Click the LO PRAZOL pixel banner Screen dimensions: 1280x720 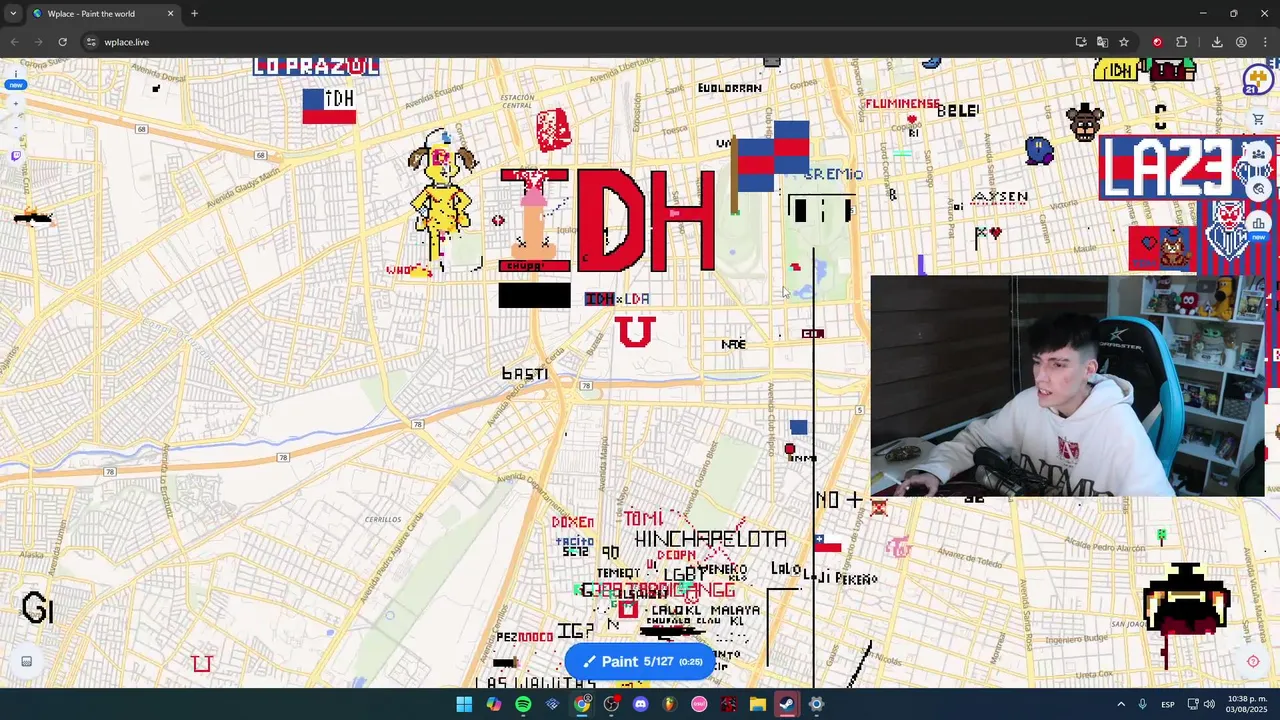click(x=316, y=67)
